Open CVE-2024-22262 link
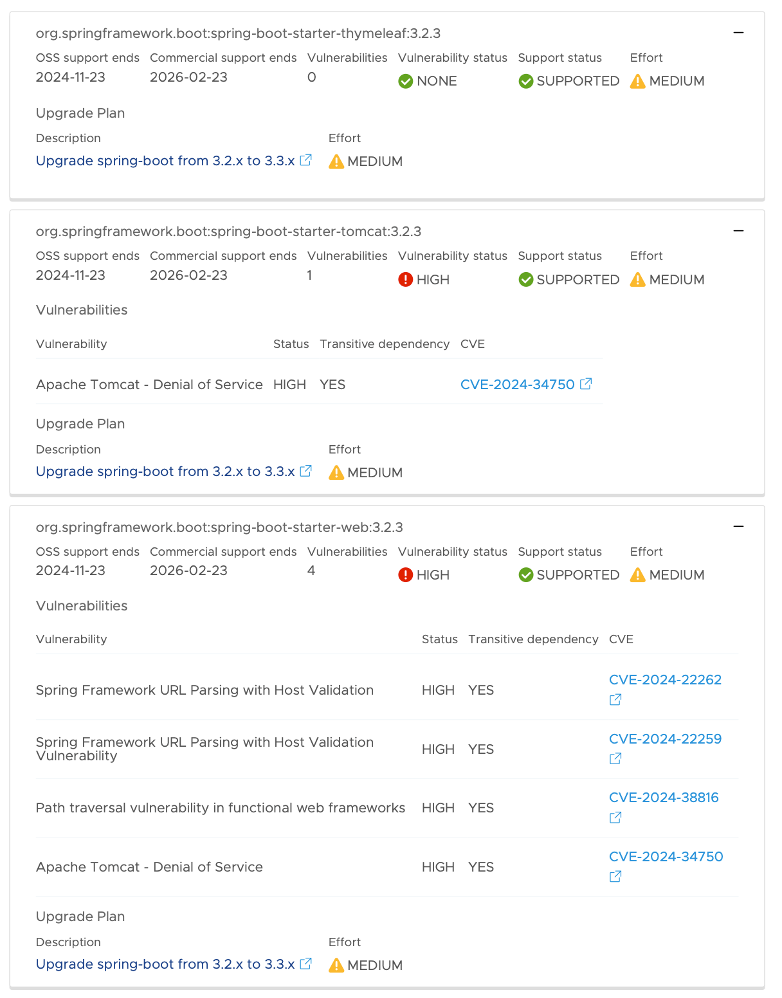Image resolution: width=782 pixels, height=998 pixels. [x=665, y=680]
